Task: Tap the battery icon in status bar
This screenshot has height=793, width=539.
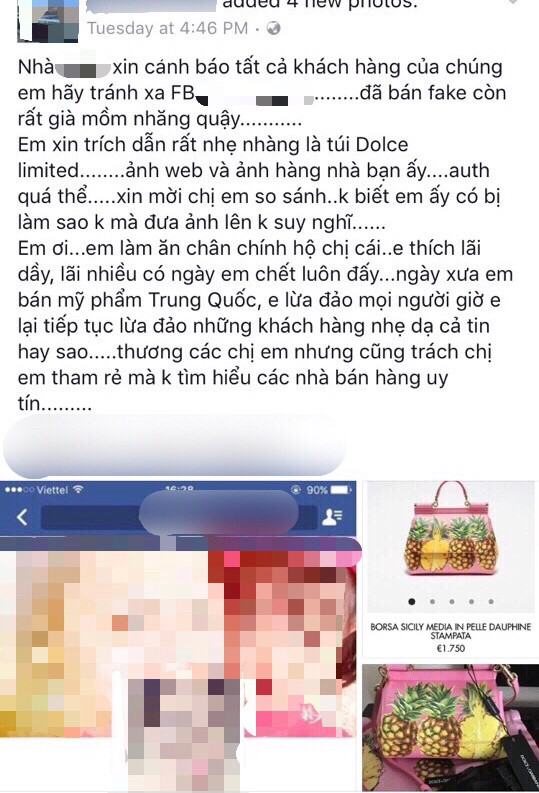Action: click(x=340, y=490)
